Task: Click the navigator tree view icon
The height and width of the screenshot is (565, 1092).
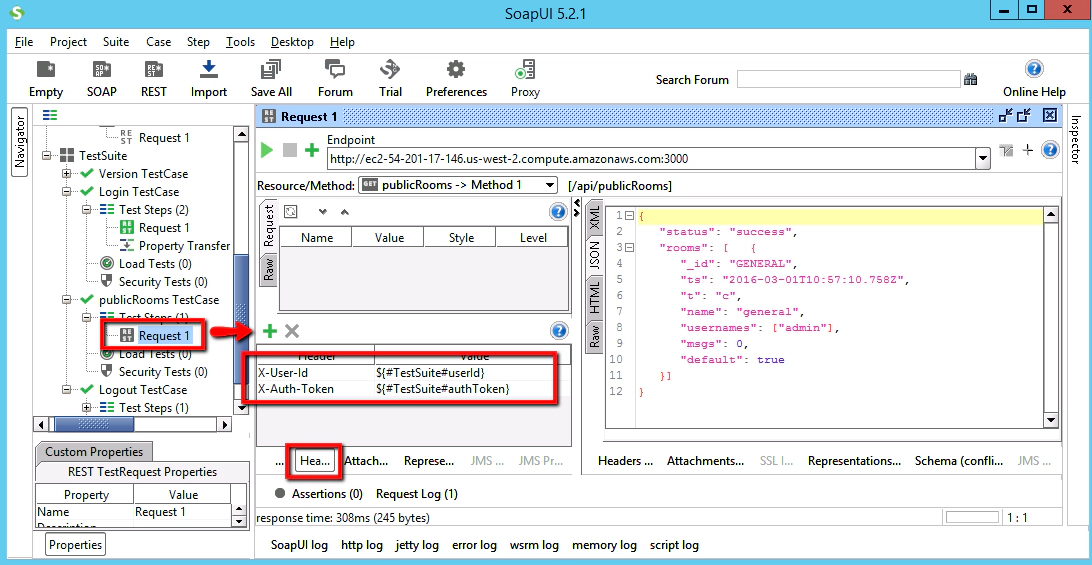Action: click(50, 116)
